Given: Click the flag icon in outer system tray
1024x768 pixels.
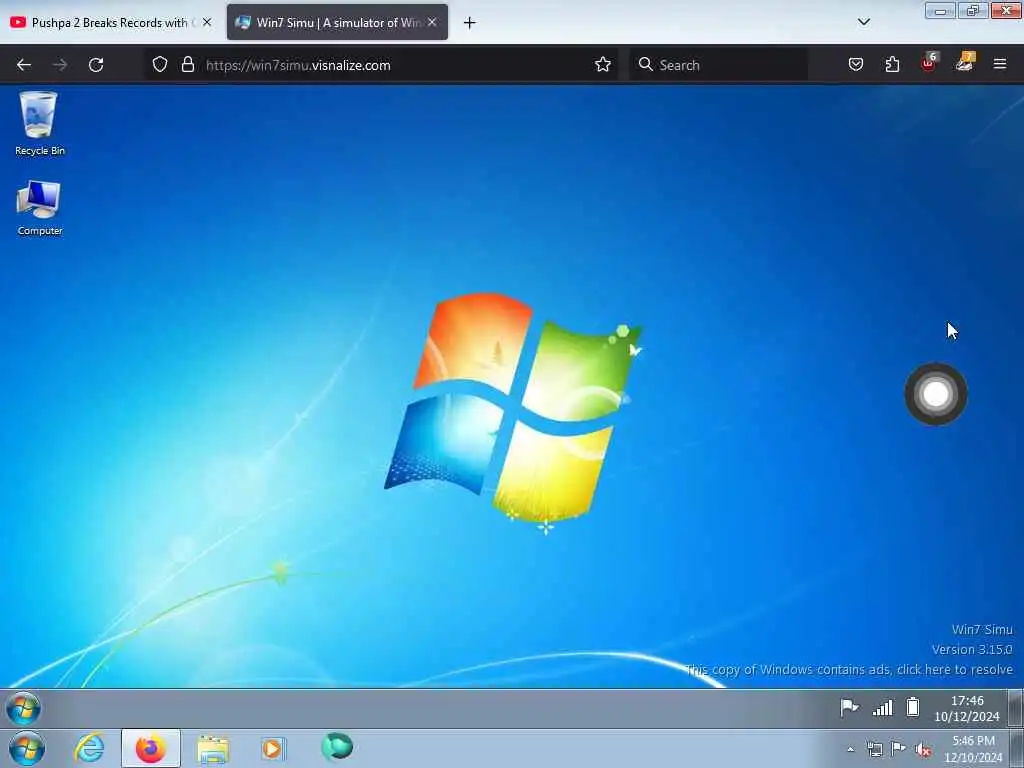Looking at the screenshot, I should pos(899,749).
